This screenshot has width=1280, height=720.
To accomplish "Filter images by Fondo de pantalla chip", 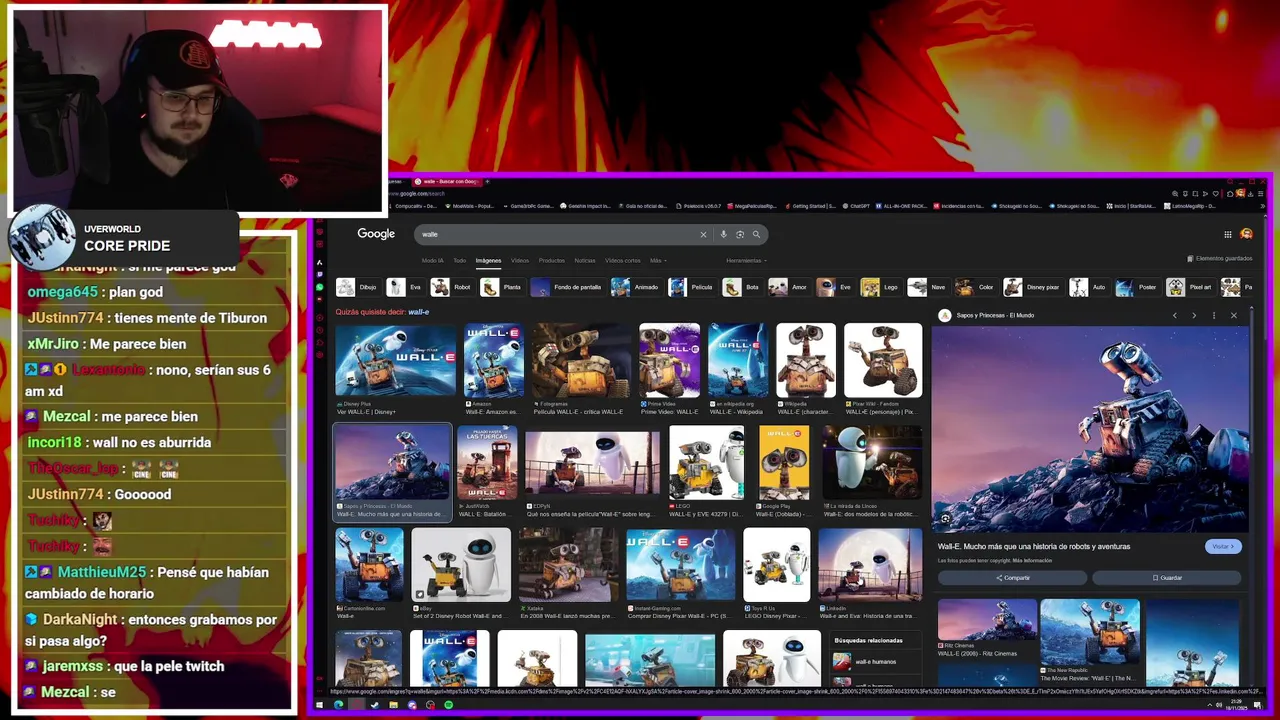I will (566, 287).
